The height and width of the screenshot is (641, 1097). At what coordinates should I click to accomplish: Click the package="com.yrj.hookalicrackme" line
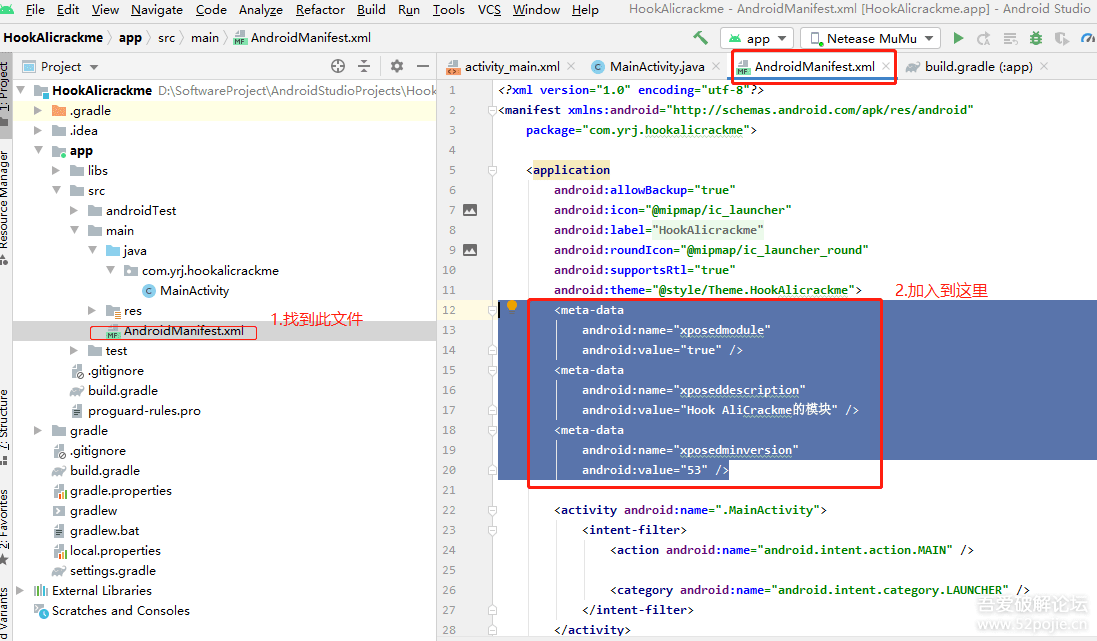(x=641, y=130)
